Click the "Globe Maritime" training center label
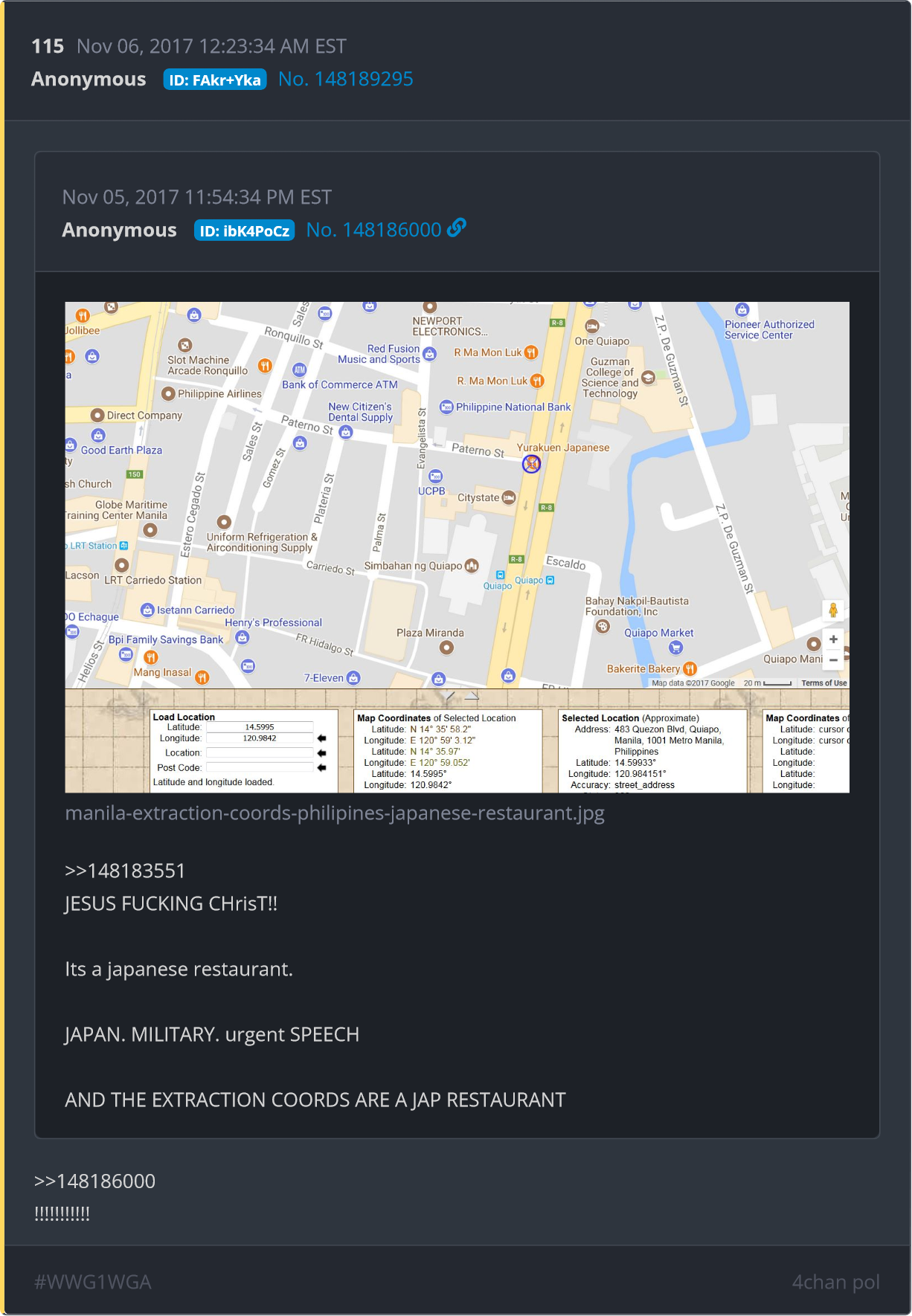912x1316 pixels. tap(132, 505)
